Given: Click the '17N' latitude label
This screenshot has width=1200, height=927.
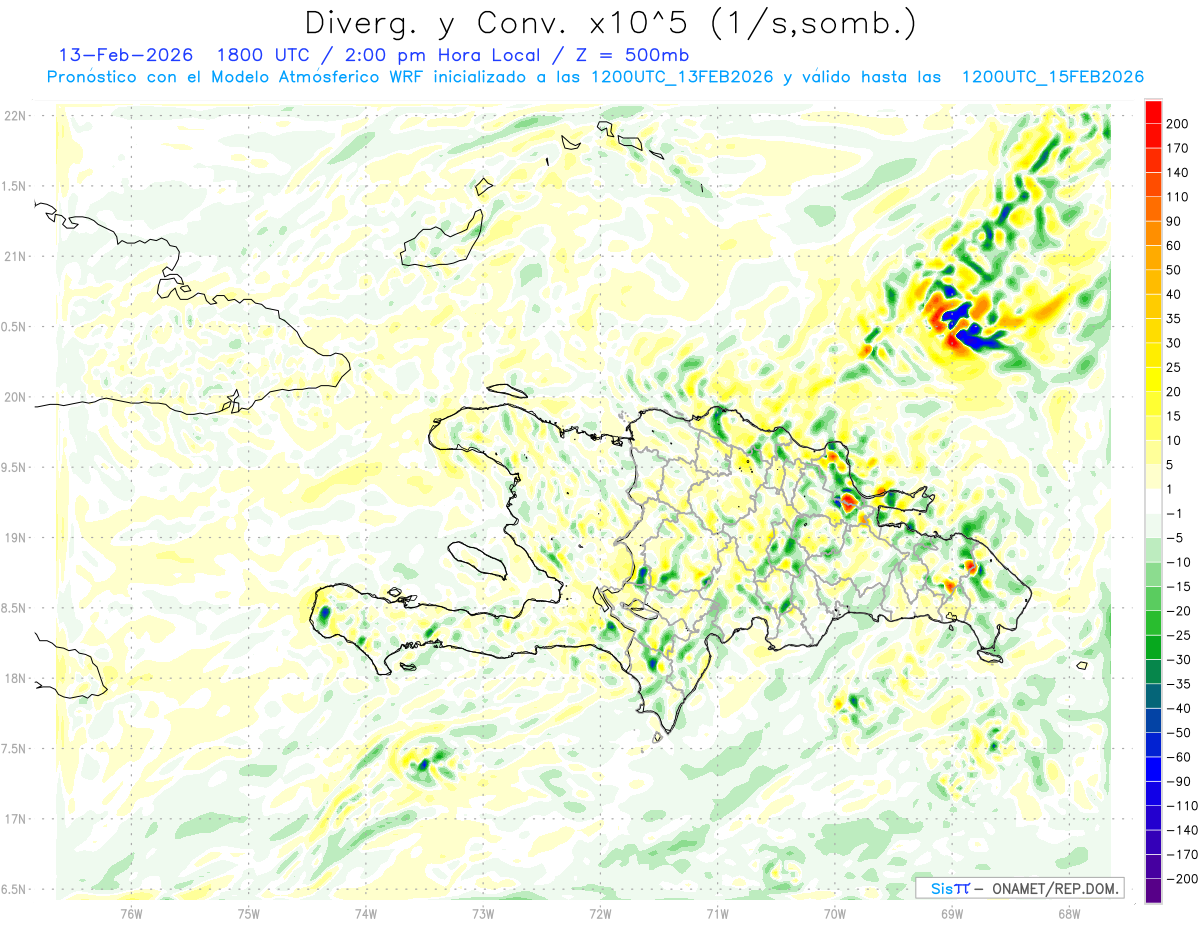Looking at the screenshot, I should [14, 819].
